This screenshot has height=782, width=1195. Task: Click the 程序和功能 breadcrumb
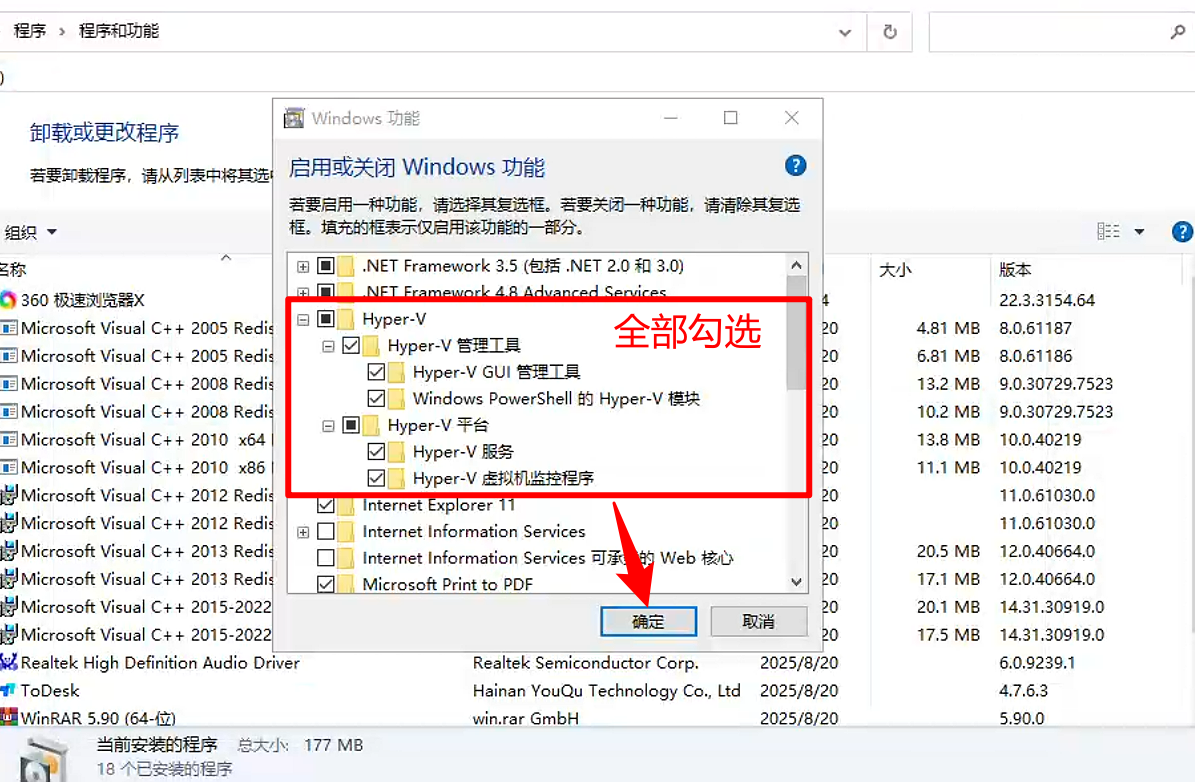[119, 31]
